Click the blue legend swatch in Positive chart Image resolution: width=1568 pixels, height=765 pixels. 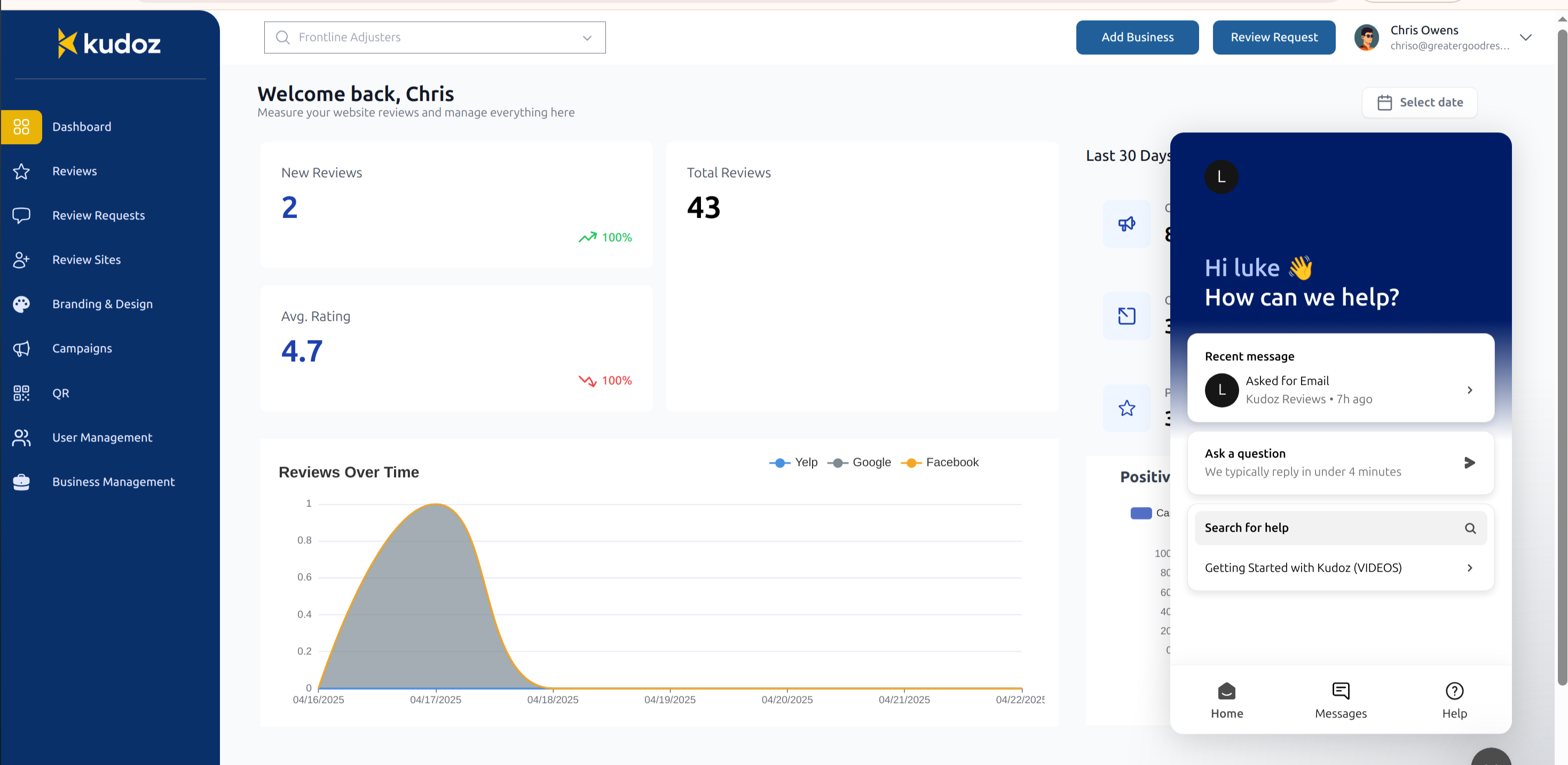pyautogui.click(x=1141, y=513)
